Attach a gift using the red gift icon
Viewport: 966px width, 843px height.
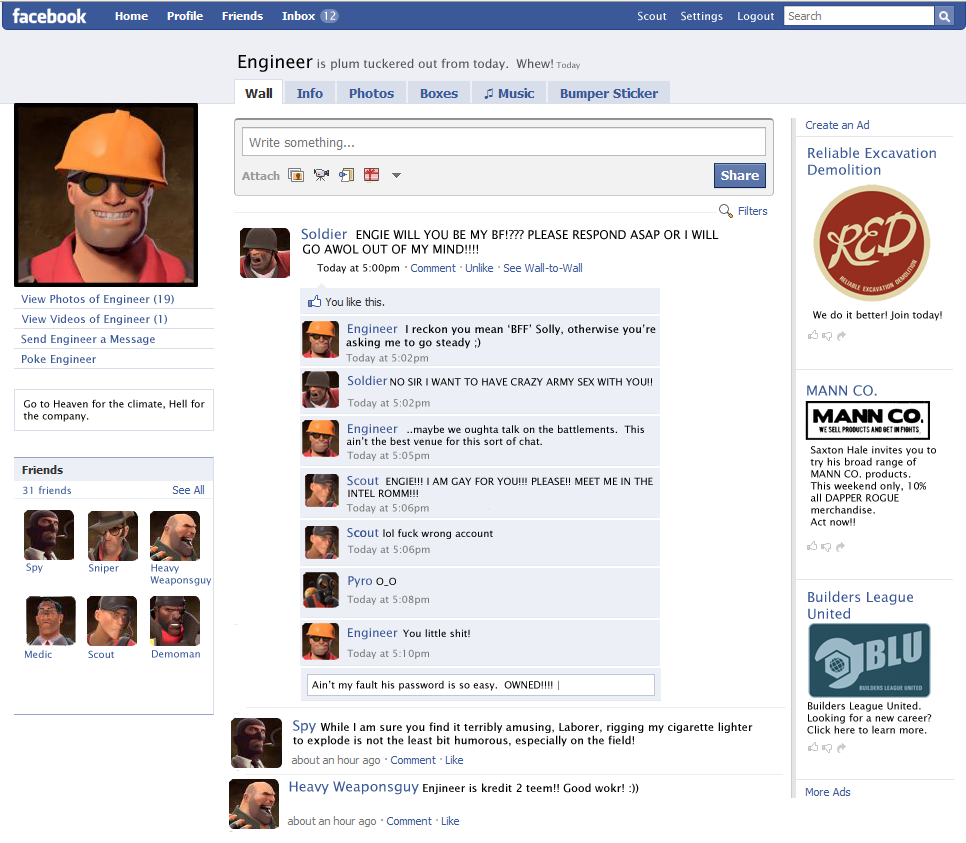click(x=371, y=175)
